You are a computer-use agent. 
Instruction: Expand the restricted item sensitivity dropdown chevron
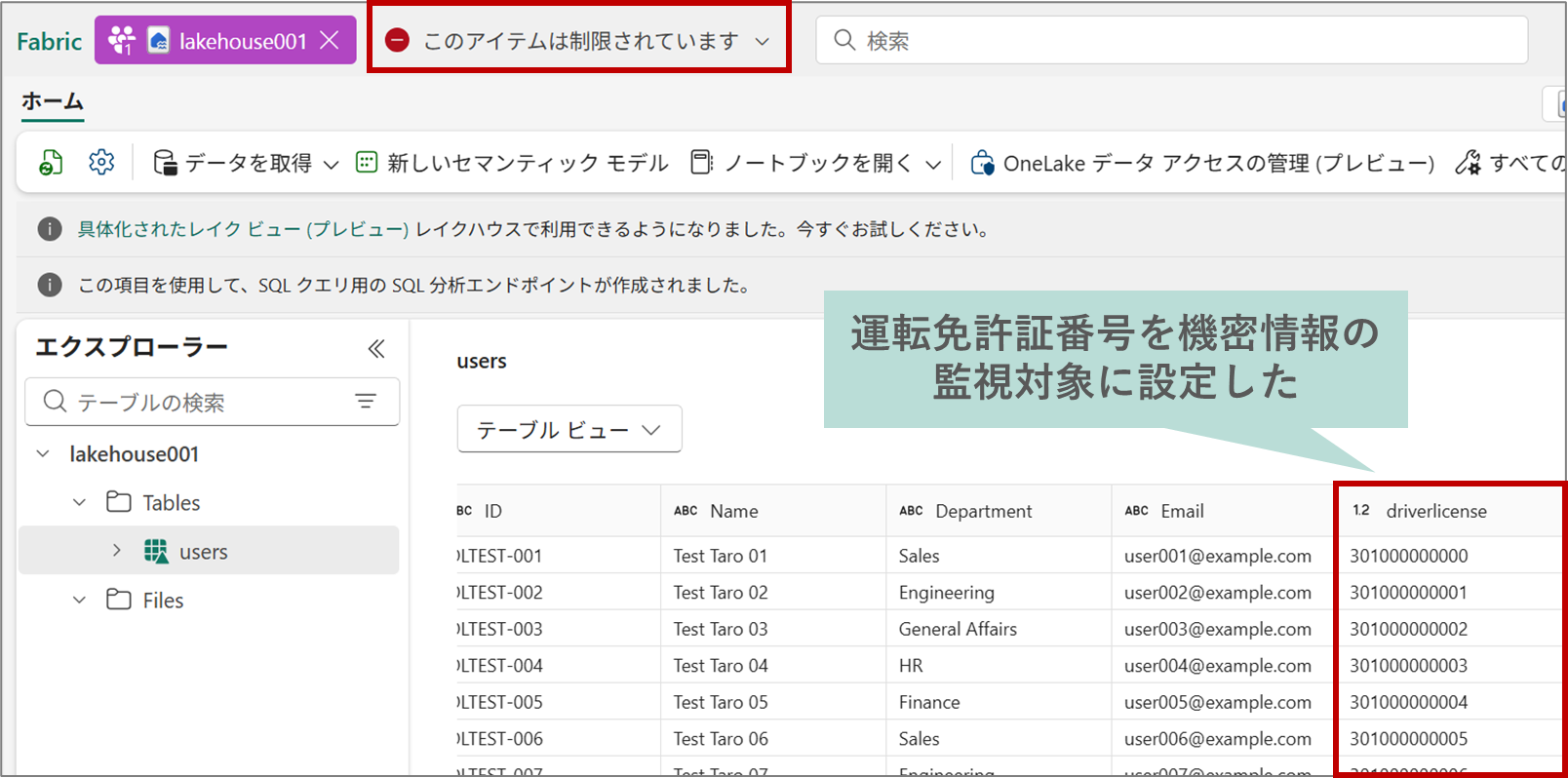[x=763, y=41]
